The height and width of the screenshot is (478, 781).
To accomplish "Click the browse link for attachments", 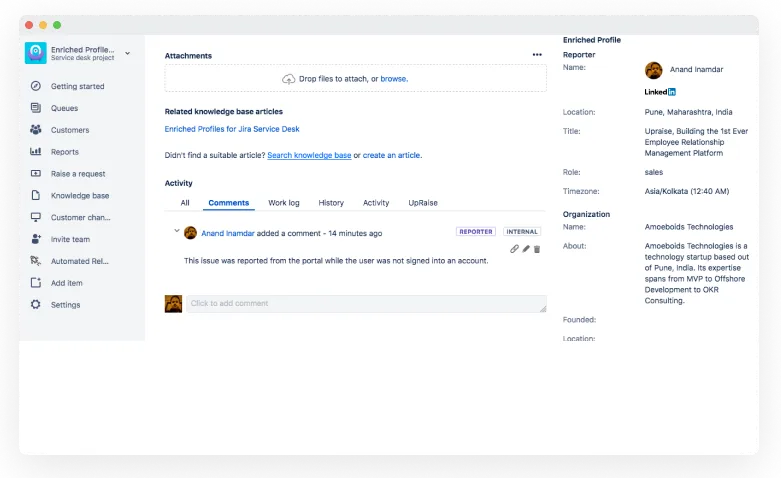I will click(x=393, y=79).
